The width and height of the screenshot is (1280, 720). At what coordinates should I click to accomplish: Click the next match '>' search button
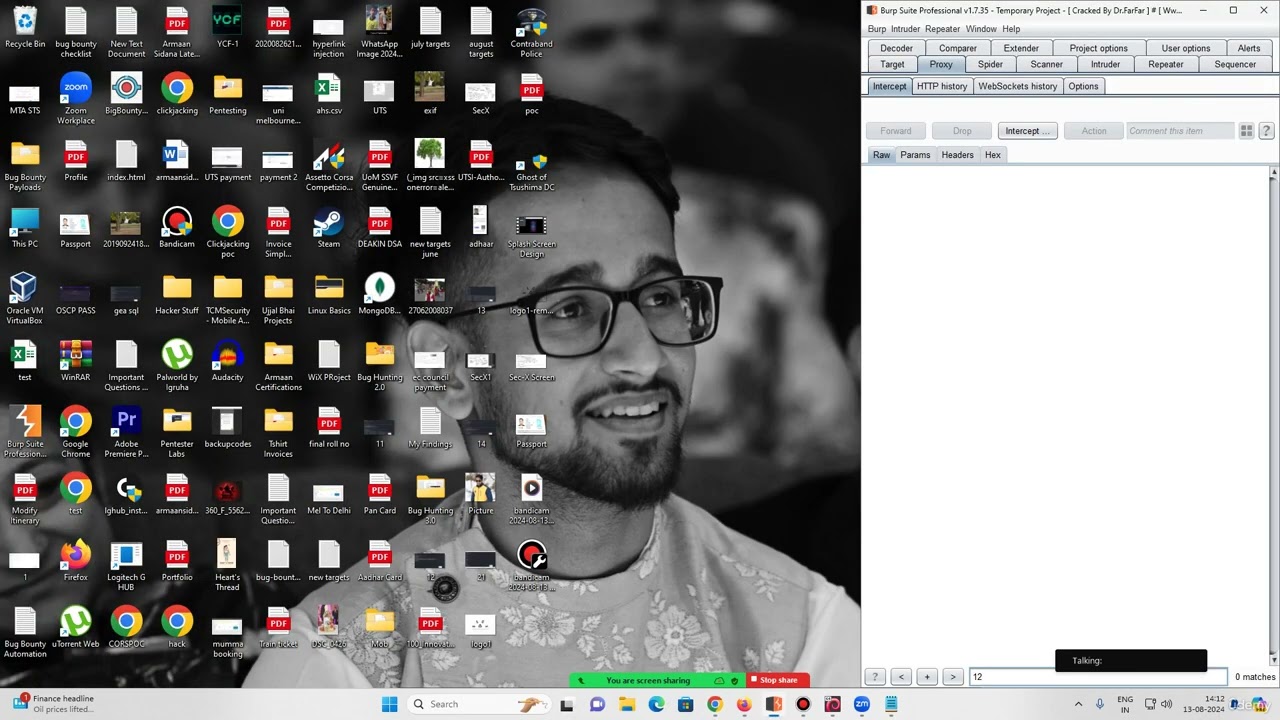(x=952, y=677)
